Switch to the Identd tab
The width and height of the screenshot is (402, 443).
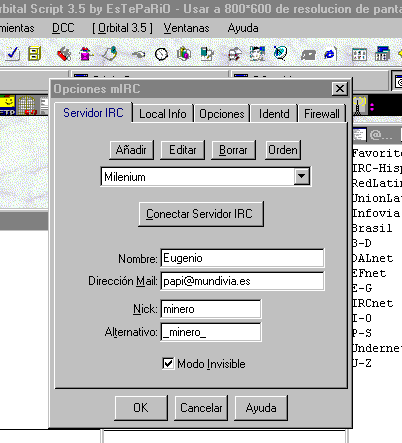[274, 114]
